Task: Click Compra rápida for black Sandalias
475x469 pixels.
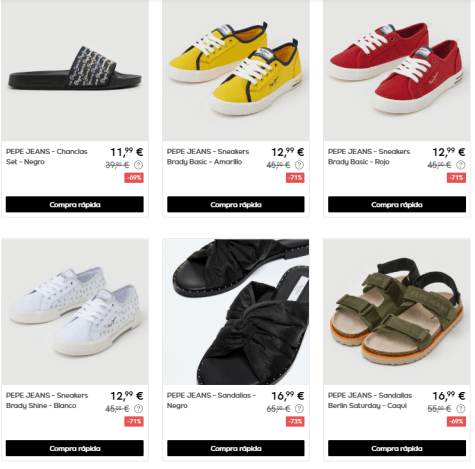Action: tap(236, 448)
